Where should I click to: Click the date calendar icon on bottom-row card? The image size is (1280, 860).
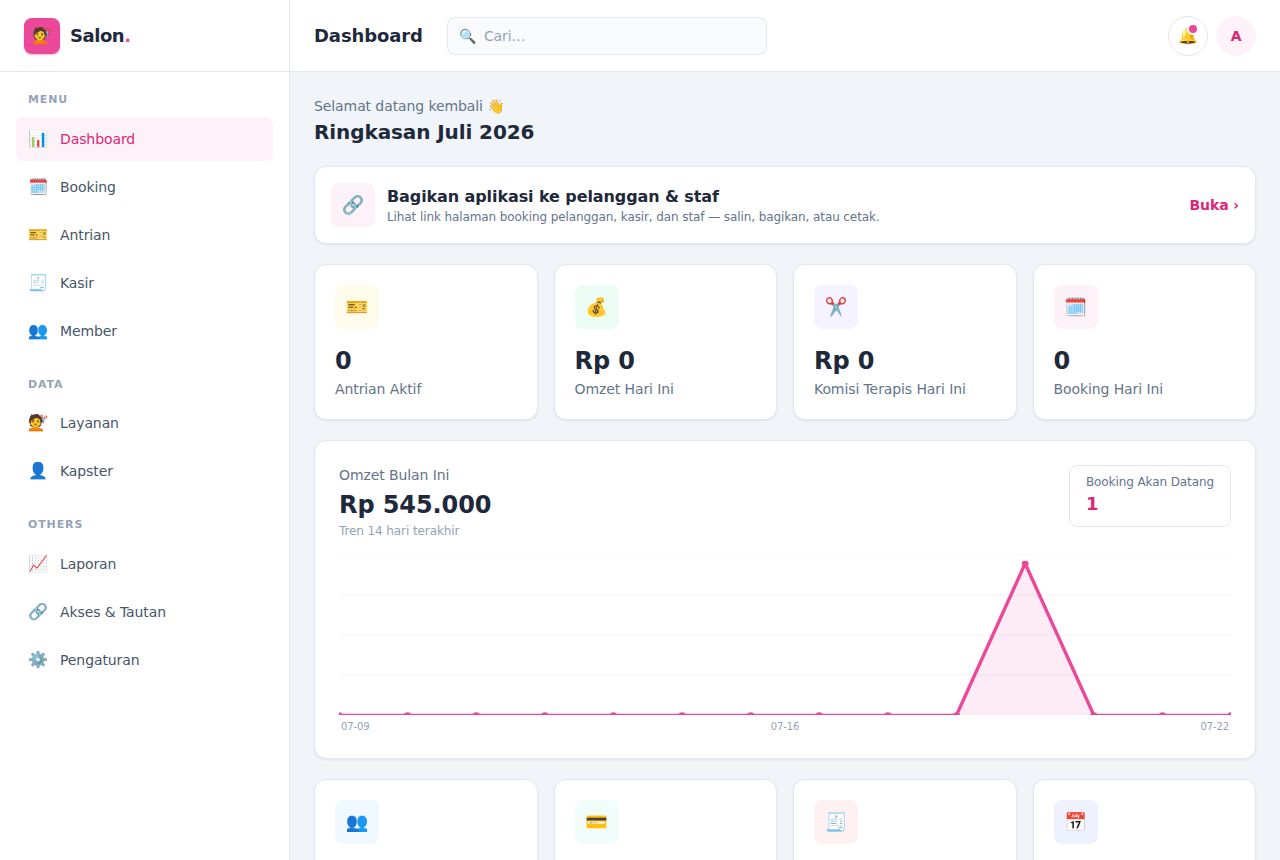click(x=1076, y=822)
